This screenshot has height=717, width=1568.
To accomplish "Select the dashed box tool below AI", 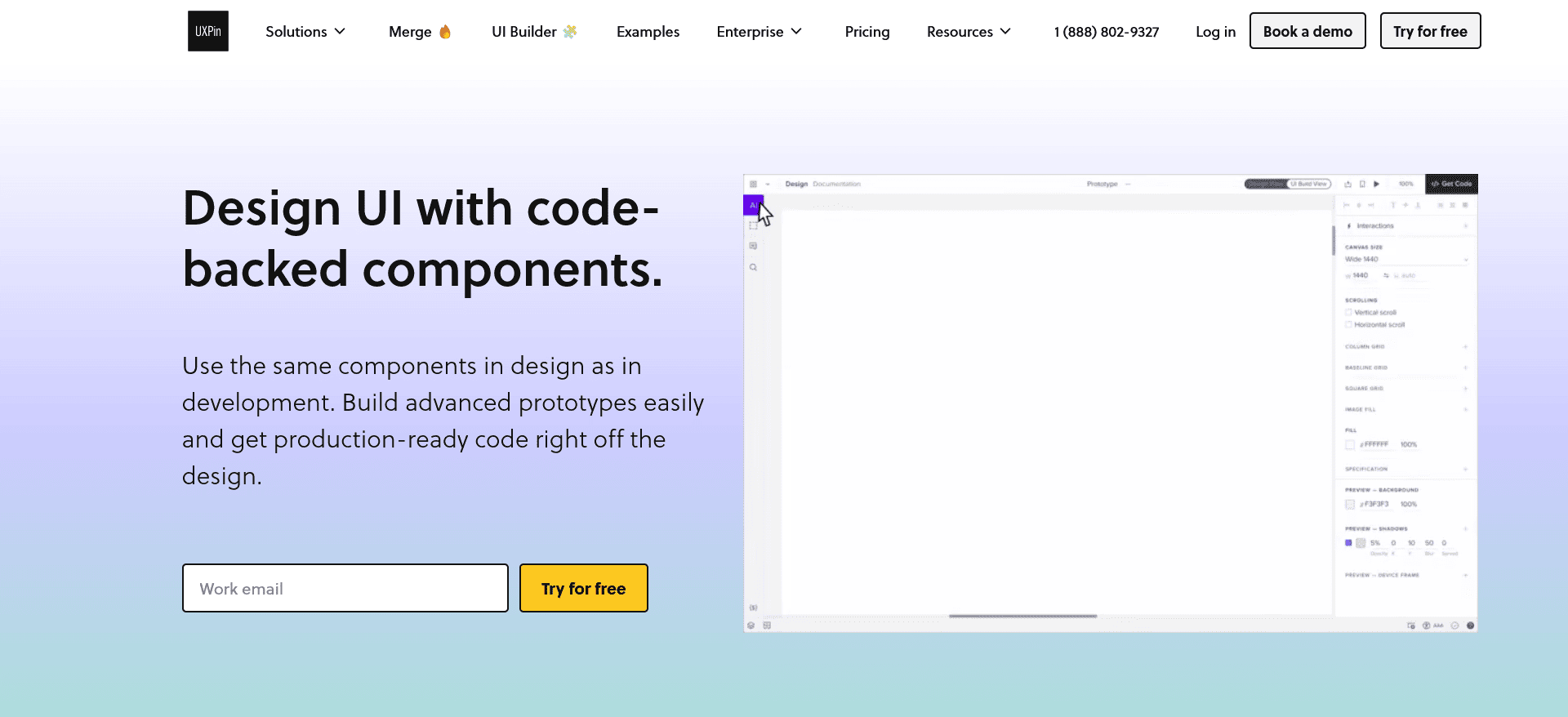I will [753, 225].
